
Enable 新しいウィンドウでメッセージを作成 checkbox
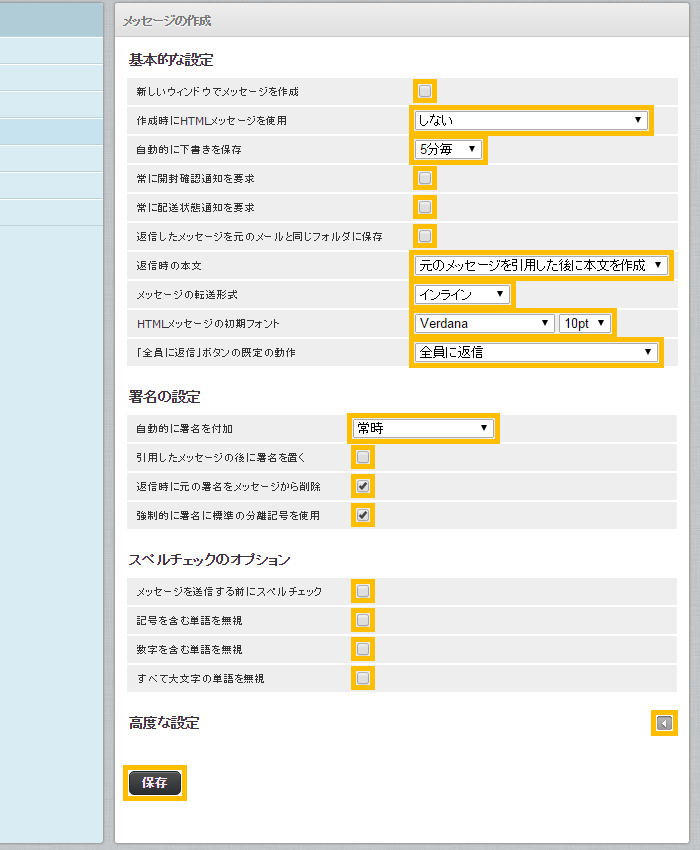(x=425, y=91)
